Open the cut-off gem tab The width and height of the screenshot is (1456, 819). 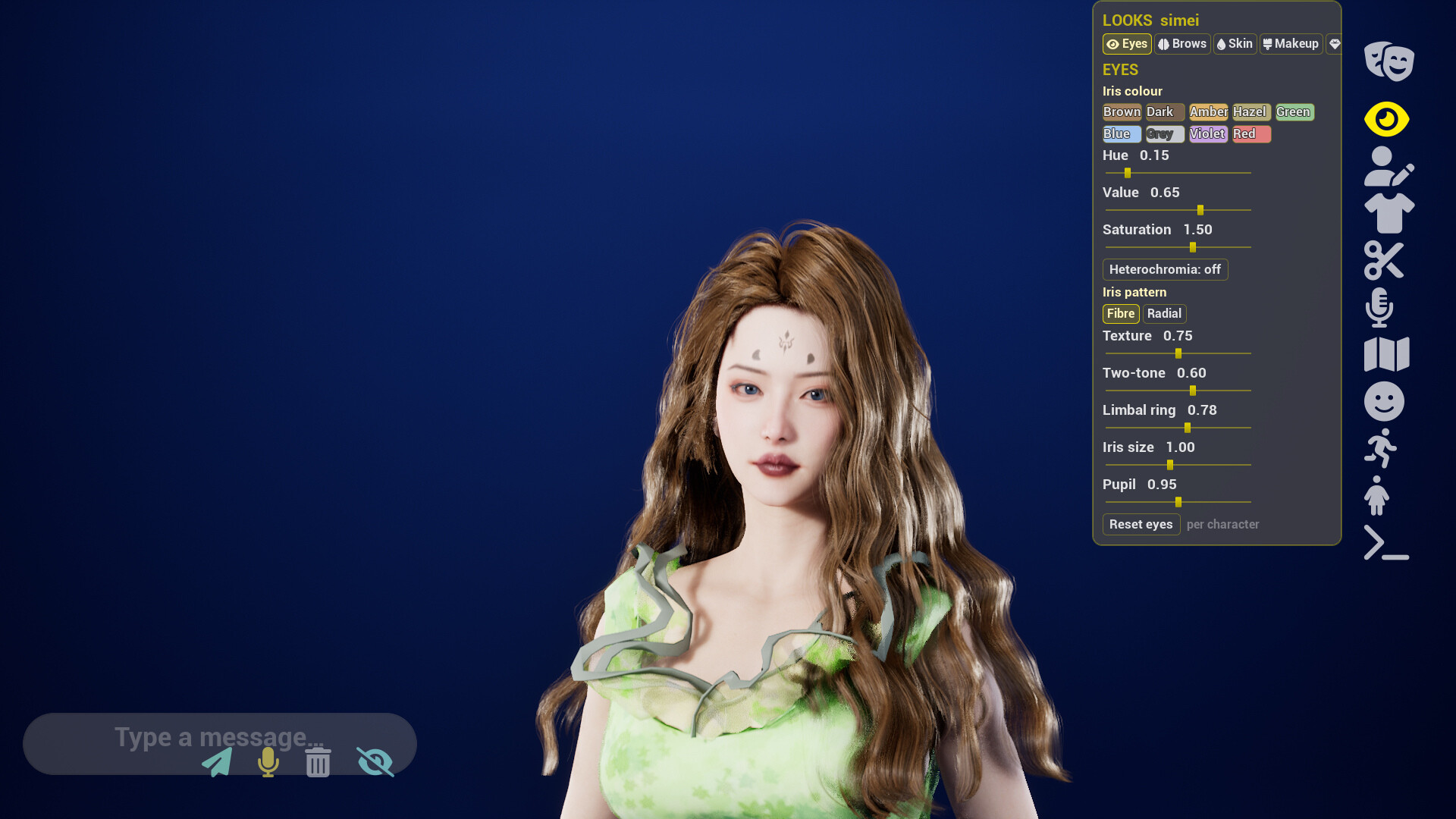tap(1334, 44)
